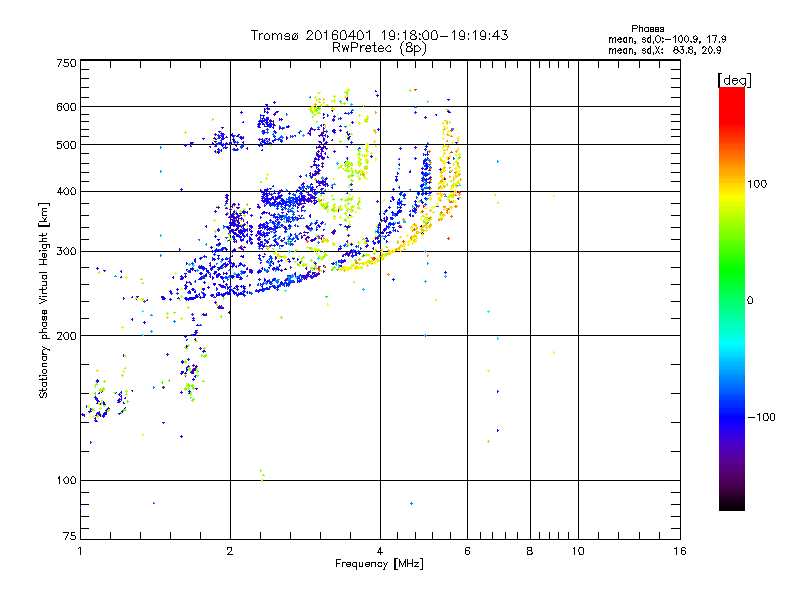The height and width of the screenshot is (600, 800).
Task: Click the 'mean, sd,X: 83.8, 20.9' statistics line
Action: [664, 51]
